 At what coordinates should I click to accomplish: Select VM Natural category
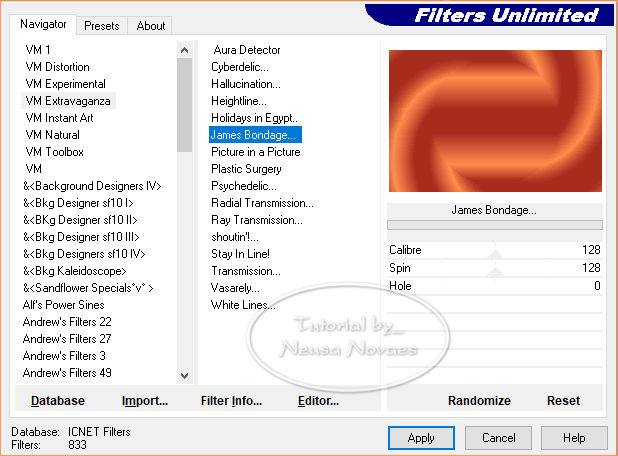tap(52, 135)
